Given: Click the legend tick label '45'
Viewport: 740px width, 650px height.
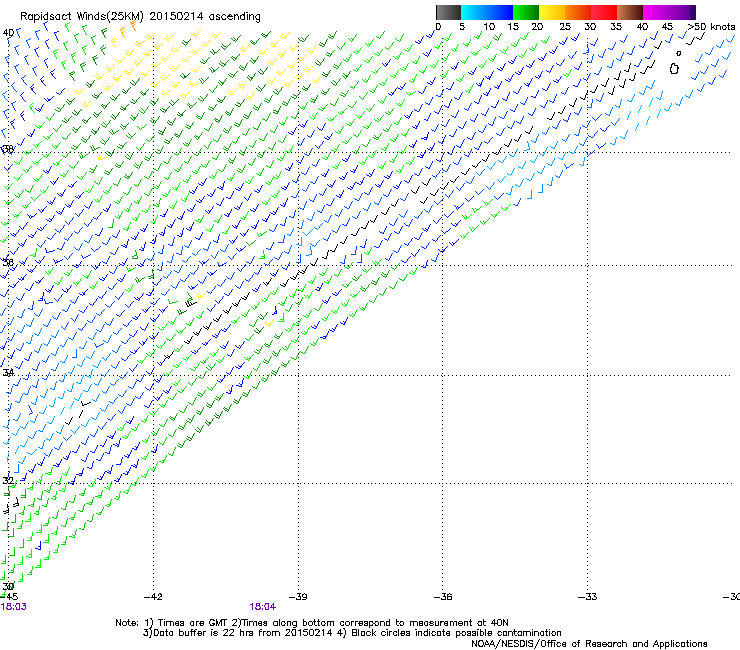Looking at the screenshot, I should pos(667,27).
